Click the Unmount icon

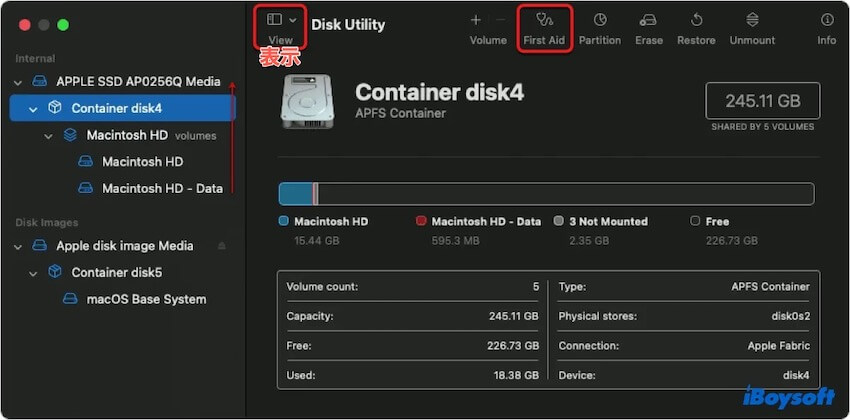pyautogui.click(x=752, y=20)
